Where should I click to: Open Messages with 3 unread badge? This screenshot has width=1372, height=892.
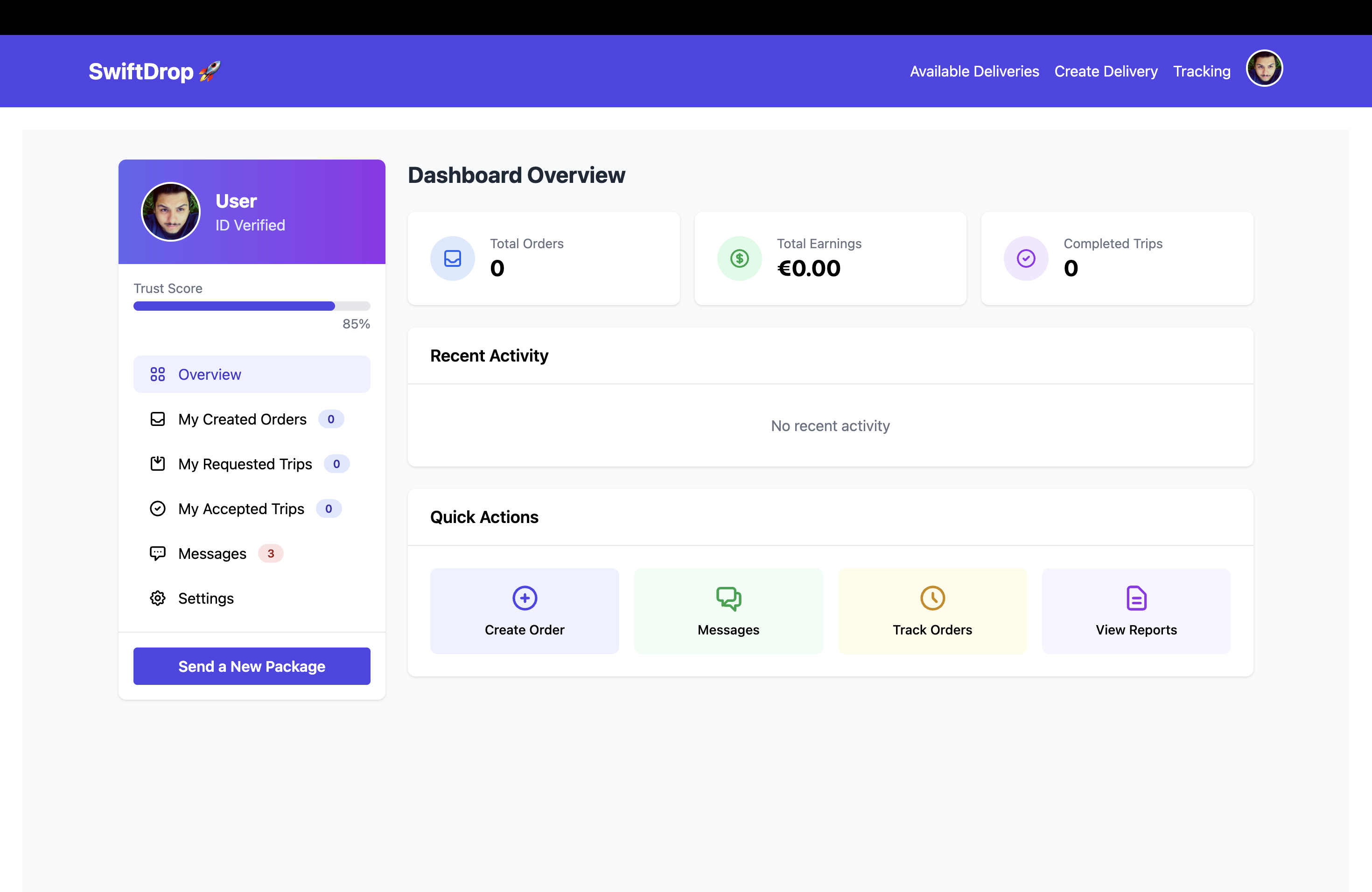click(x=212, y=554)
